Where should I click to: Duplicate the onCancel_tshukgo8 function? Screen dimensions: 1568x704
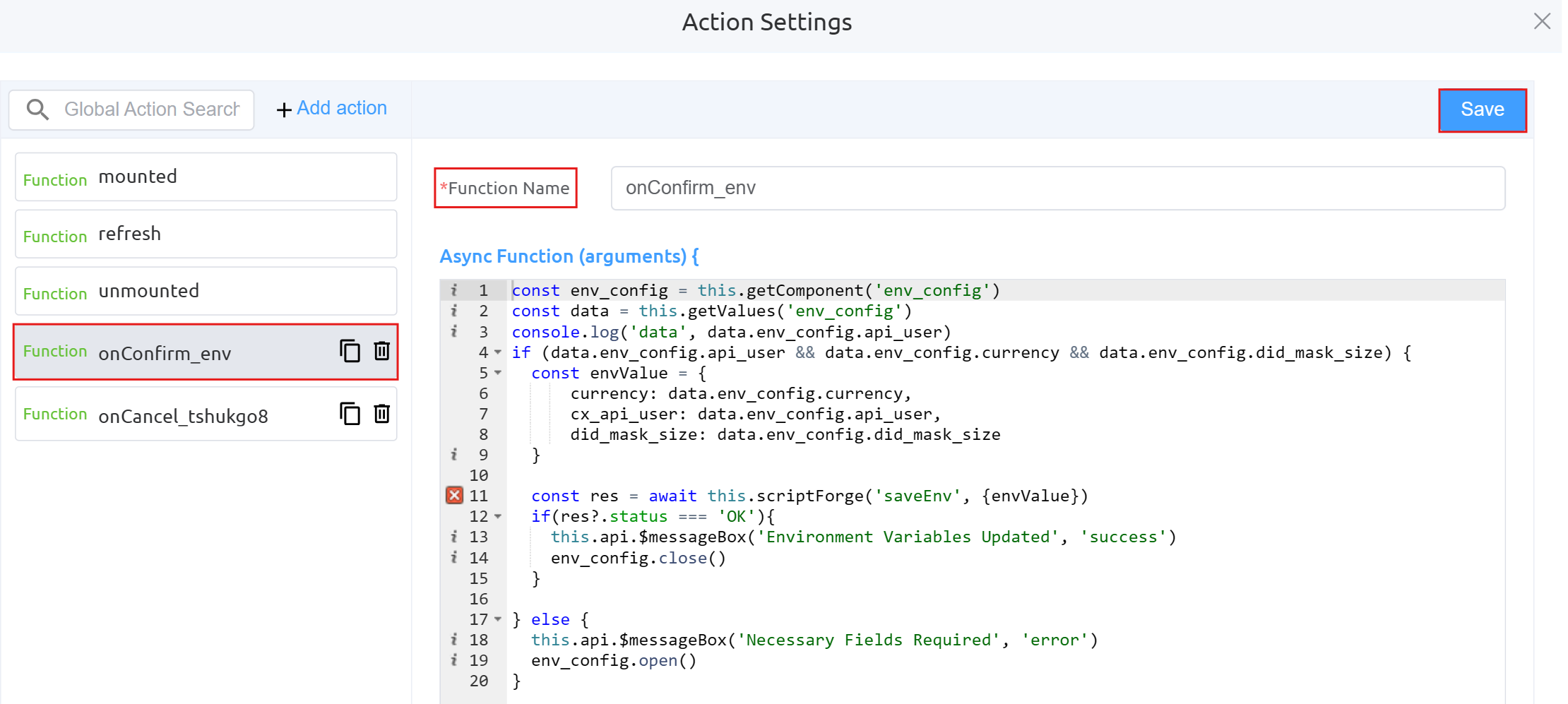[x=350, y=414]
